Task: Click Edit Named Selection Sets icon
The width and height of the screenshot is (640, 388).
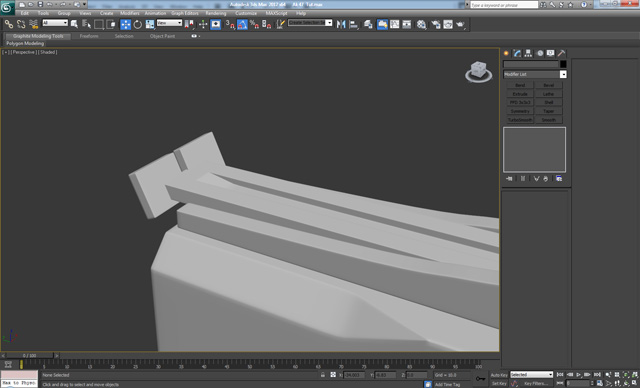Action: coord(280,24)
